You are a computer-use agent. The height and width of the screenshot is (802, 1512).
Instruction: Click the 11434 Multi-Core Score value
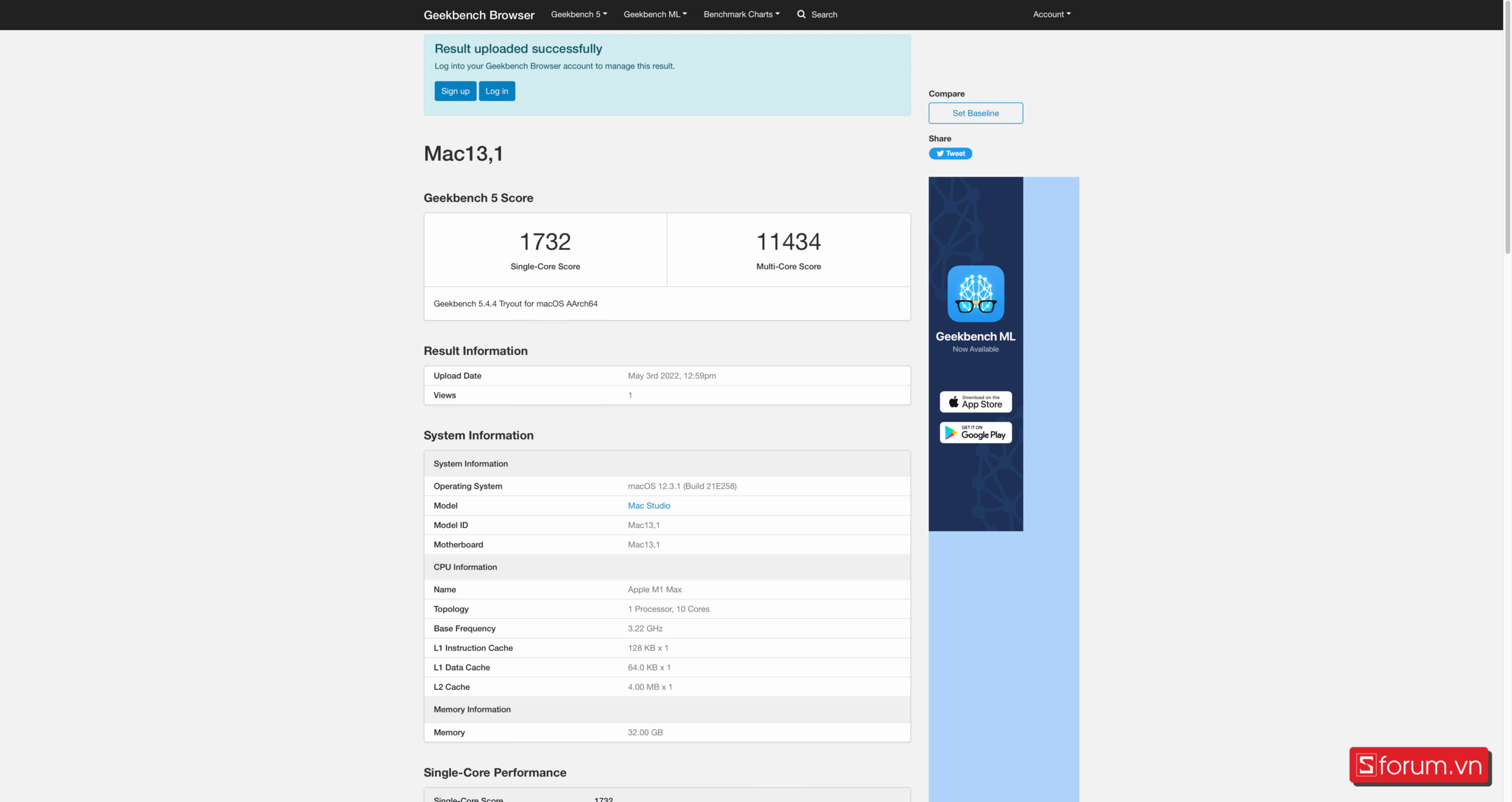[x=788, y=242]
